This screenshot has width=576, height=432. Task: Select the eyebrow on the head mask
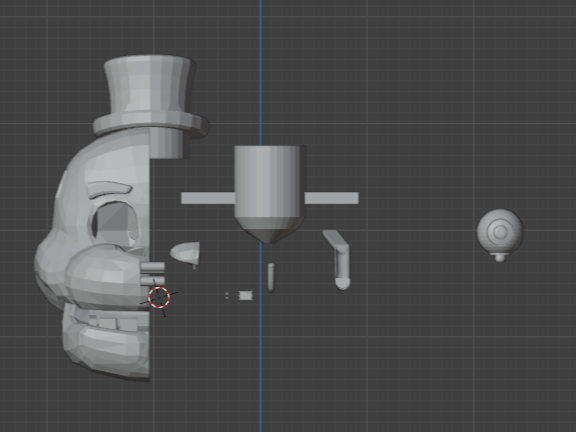[x=109, y=189]
